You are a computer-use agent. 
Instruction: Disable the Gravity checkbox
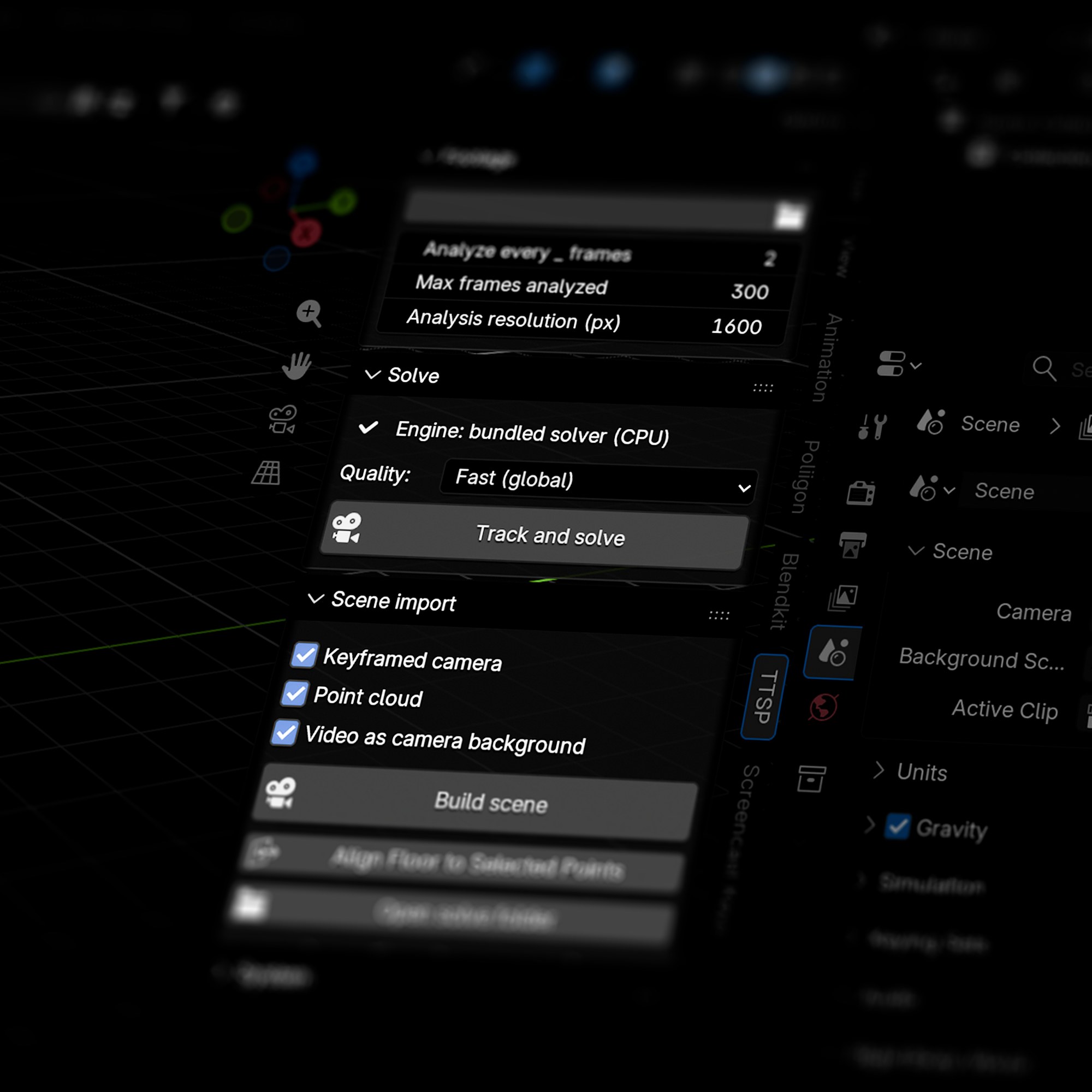[x=897, y=826]
